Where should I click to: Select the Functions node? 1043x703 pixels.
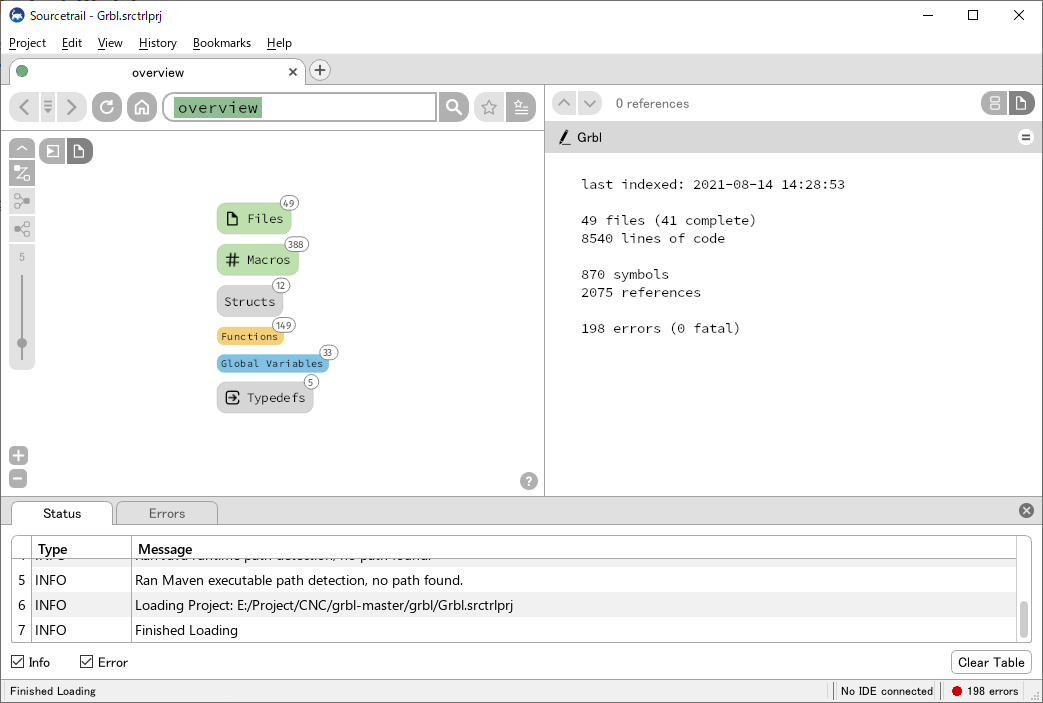249,337
